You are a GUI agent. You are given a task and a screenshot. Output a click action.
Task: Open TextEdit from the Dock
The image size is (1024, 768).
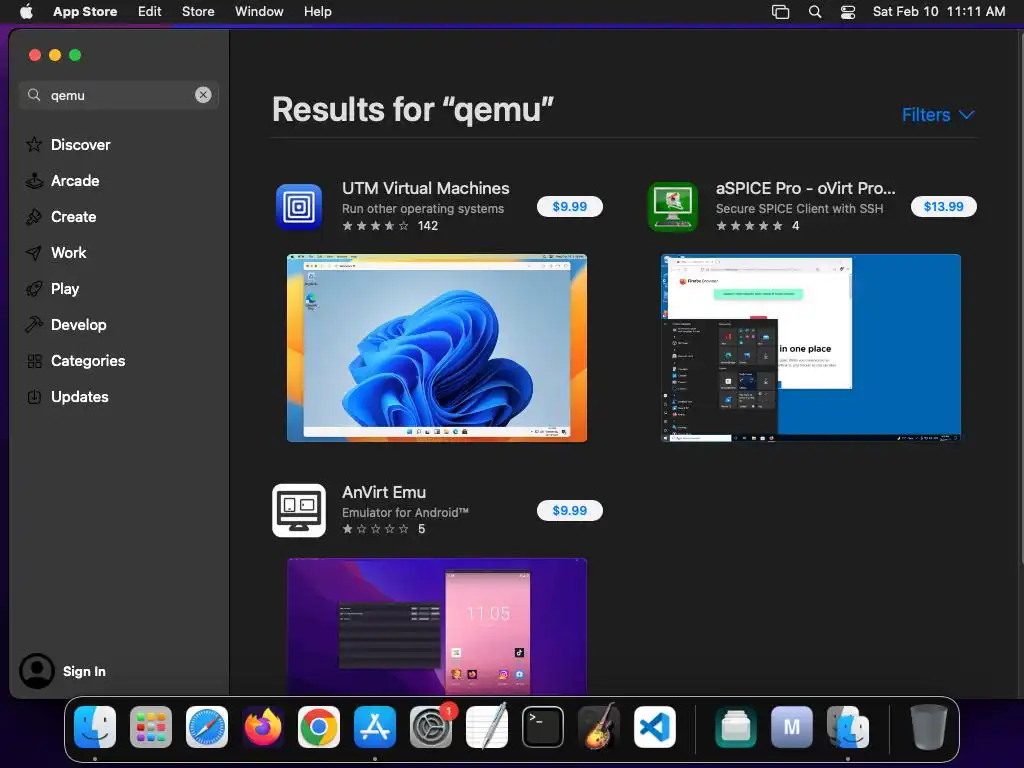487,727
